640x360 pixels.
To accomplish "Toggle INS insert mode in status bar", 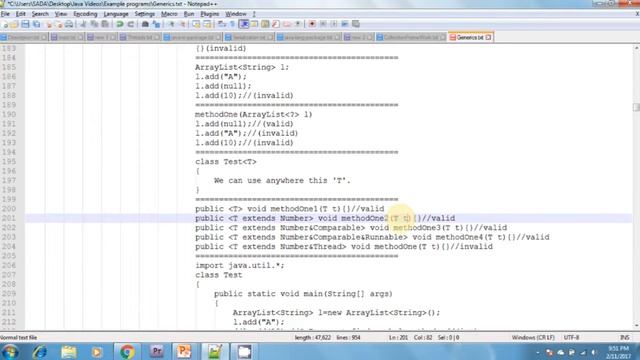I will click(624, 338).
